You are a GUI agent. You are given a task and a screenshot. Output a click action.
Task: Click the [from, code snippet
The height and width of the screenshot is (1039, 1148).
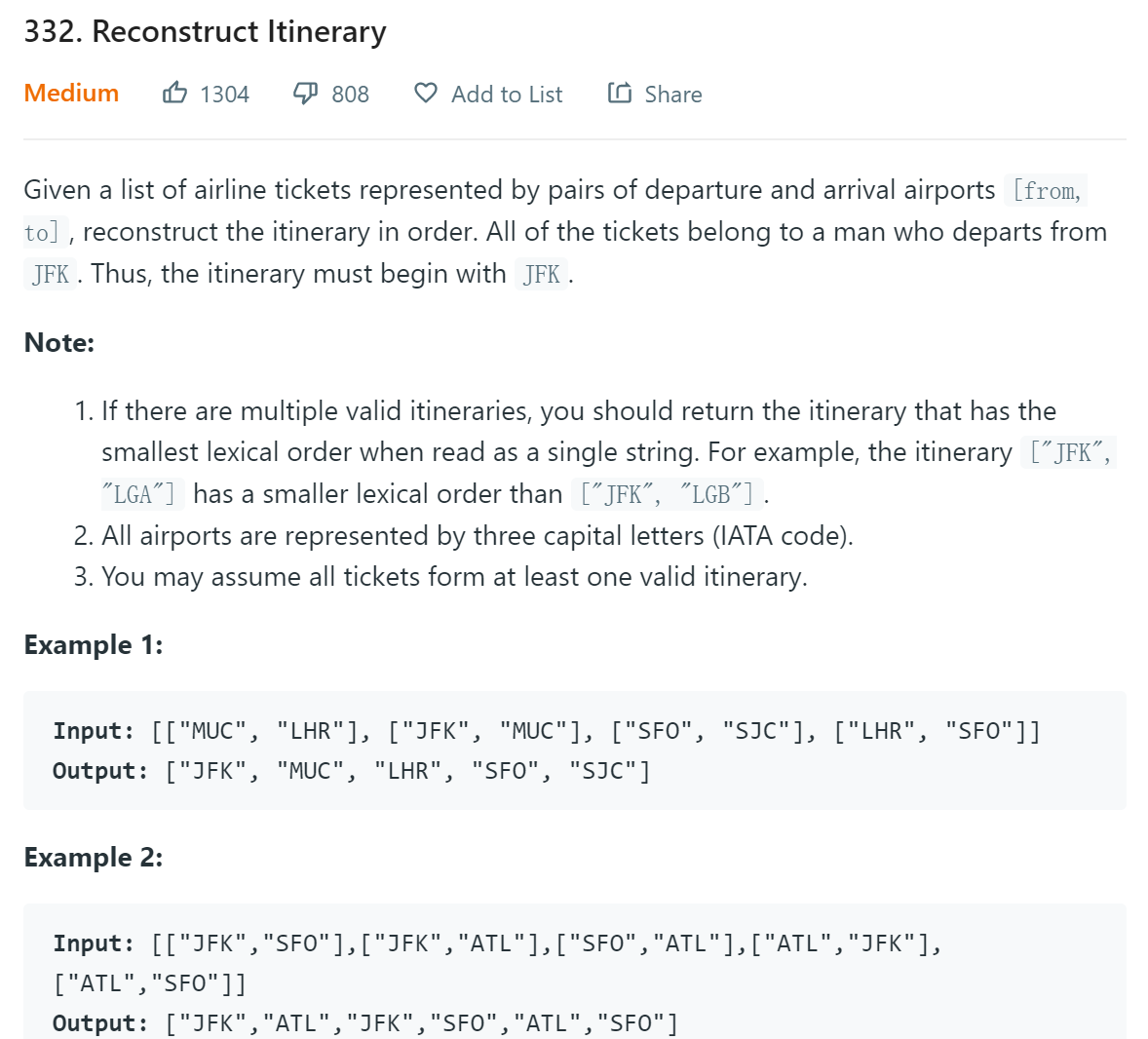point(1047,190)
